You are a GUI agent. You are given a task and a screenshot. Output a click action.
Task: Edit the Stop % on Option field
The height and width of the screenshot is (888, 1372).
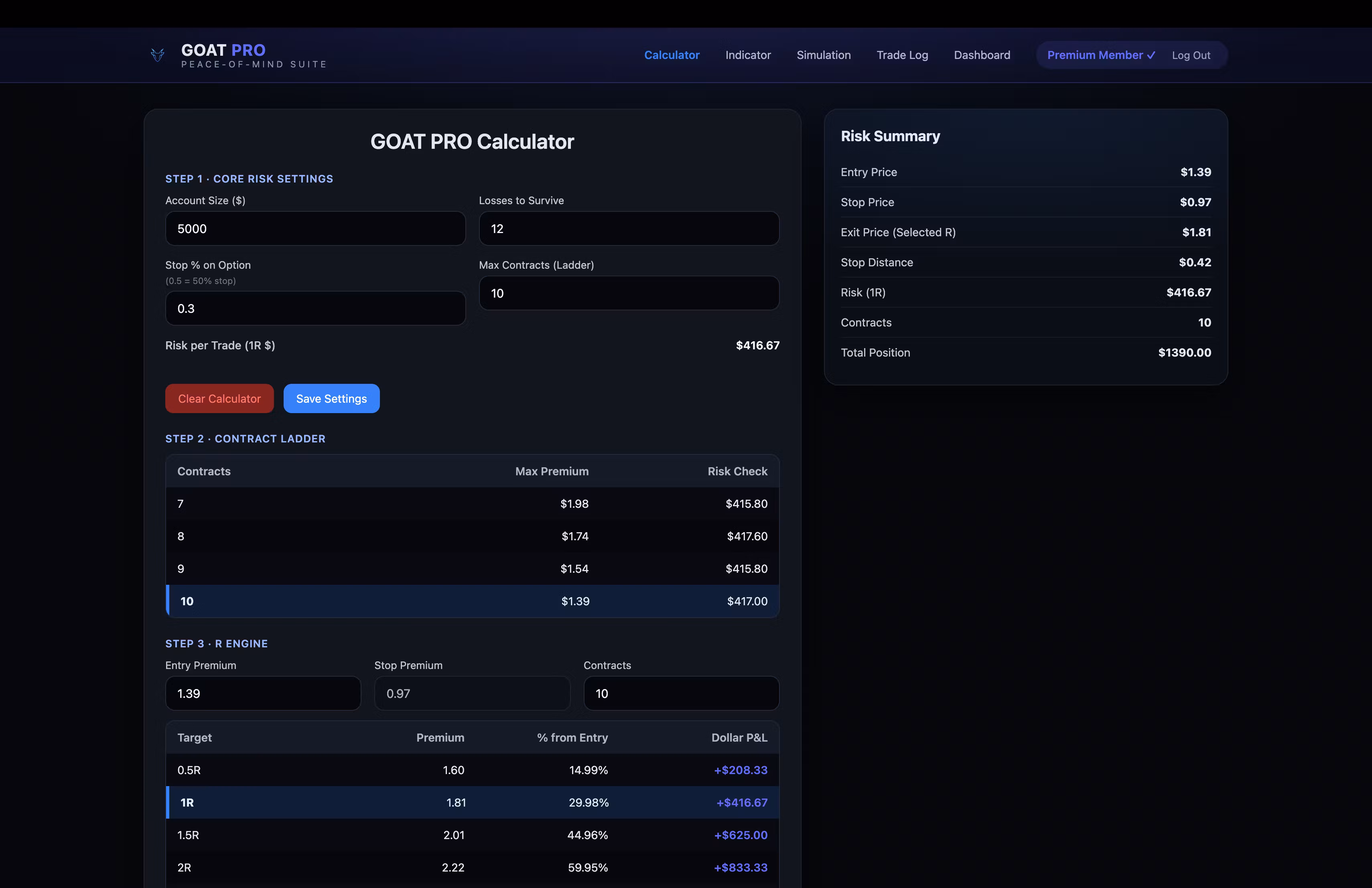tap(315, 309)
